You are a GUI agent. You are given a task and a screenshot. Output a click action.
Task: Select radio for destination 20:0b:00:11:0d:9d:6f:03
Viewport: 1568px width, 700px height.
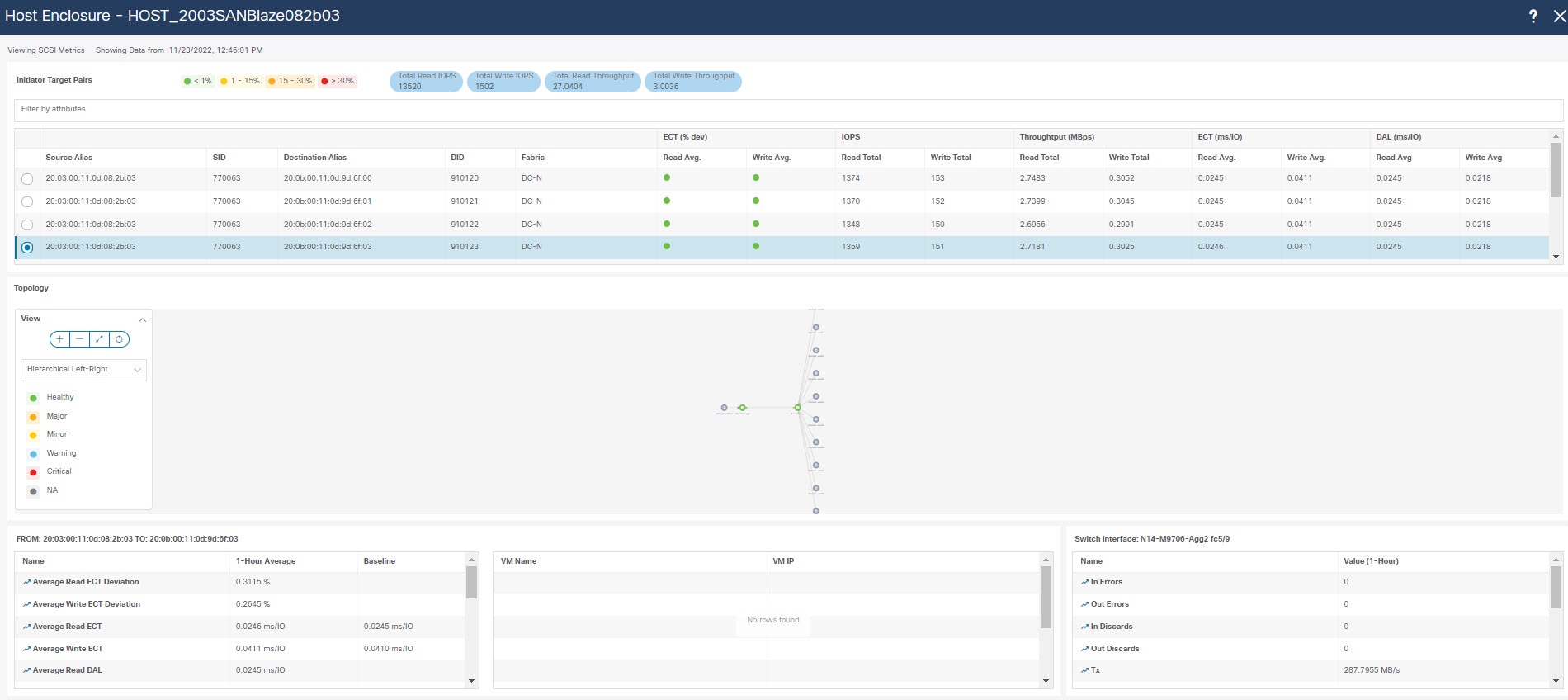pyautogui.click(x=27, y=248)
